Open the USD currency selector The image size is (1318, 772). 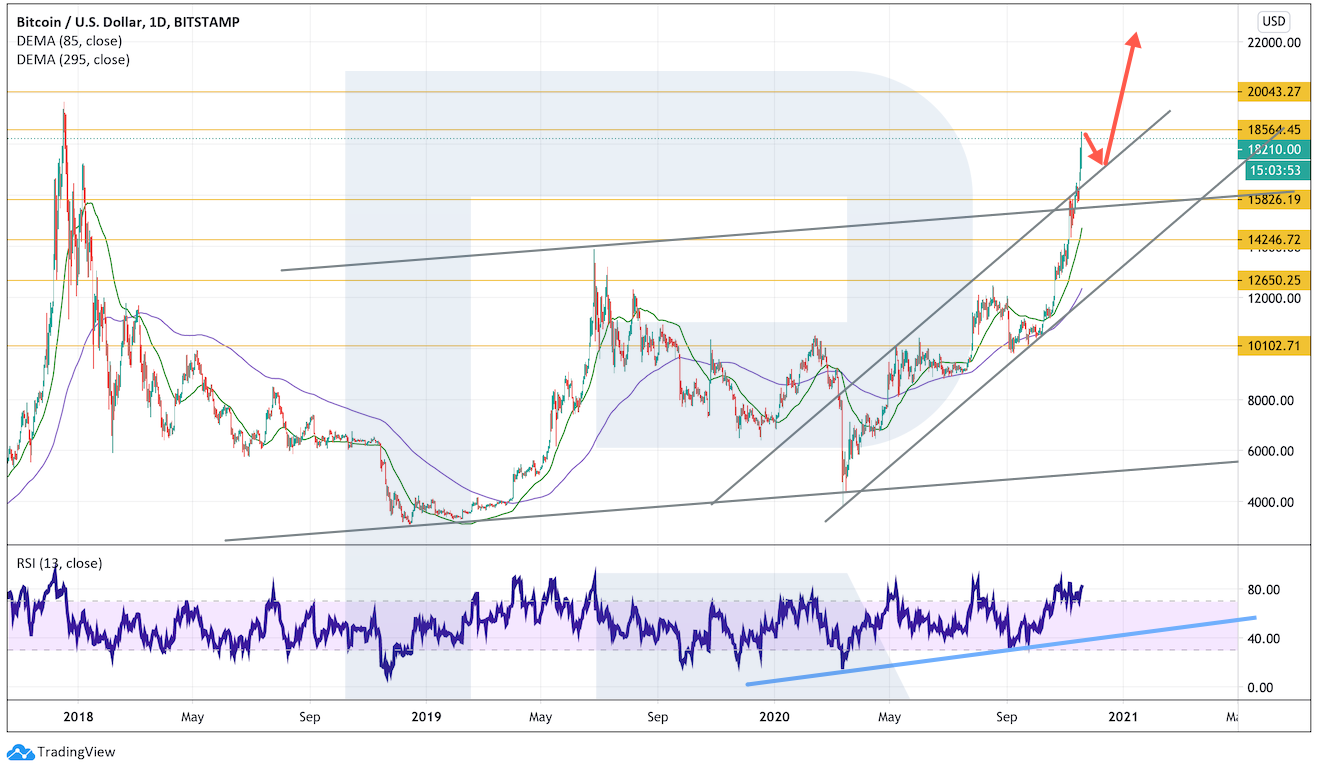[x=1273, y=21]
